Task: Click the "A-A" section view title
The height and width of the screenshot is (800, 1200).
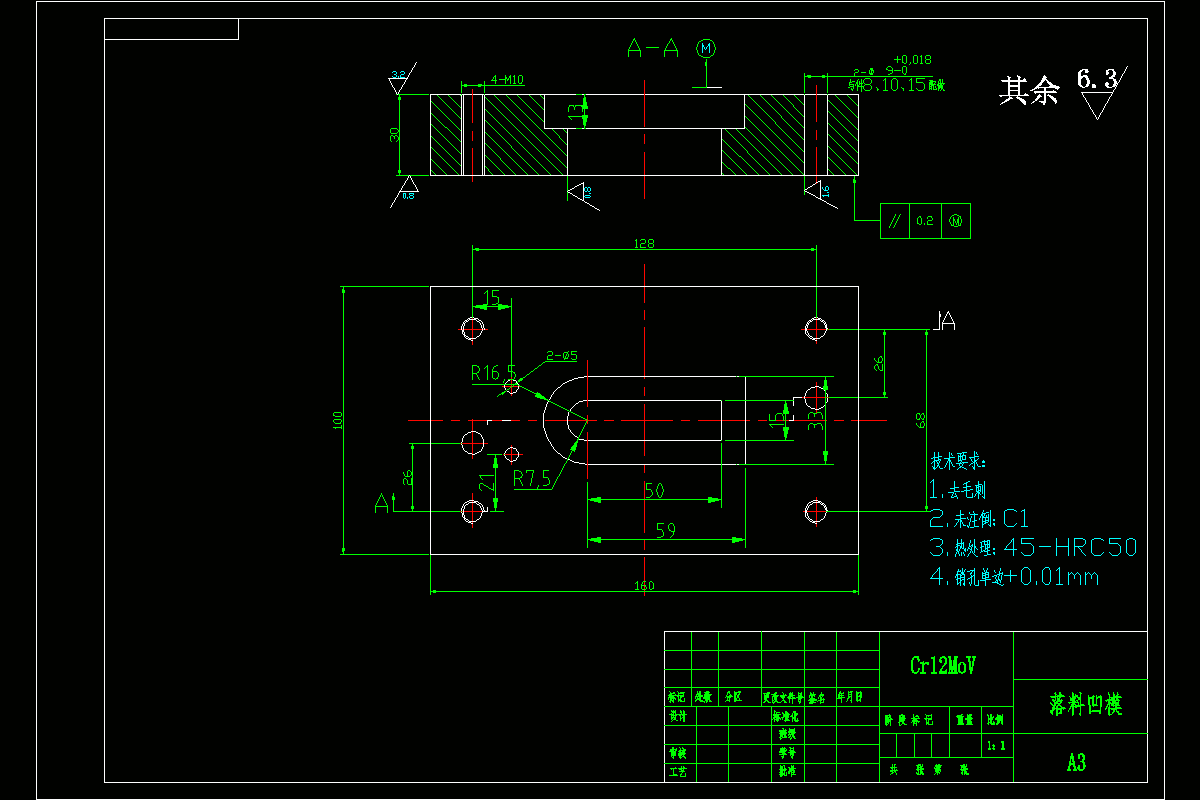Action: pyautogui.click(x=652, y=48)
